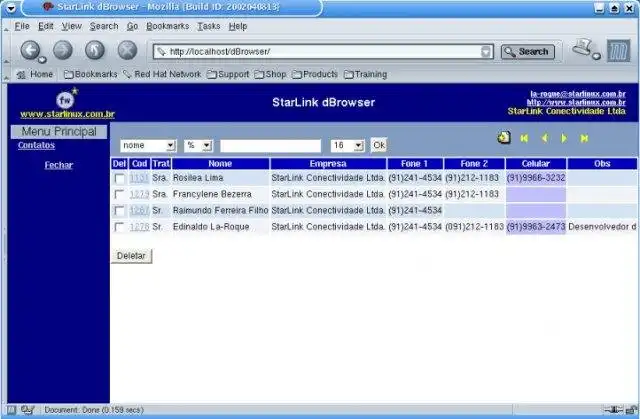Screen dimensions: 640x419
Task: Open the 'nome' field selector dropdown
Action: pos(148,146)
